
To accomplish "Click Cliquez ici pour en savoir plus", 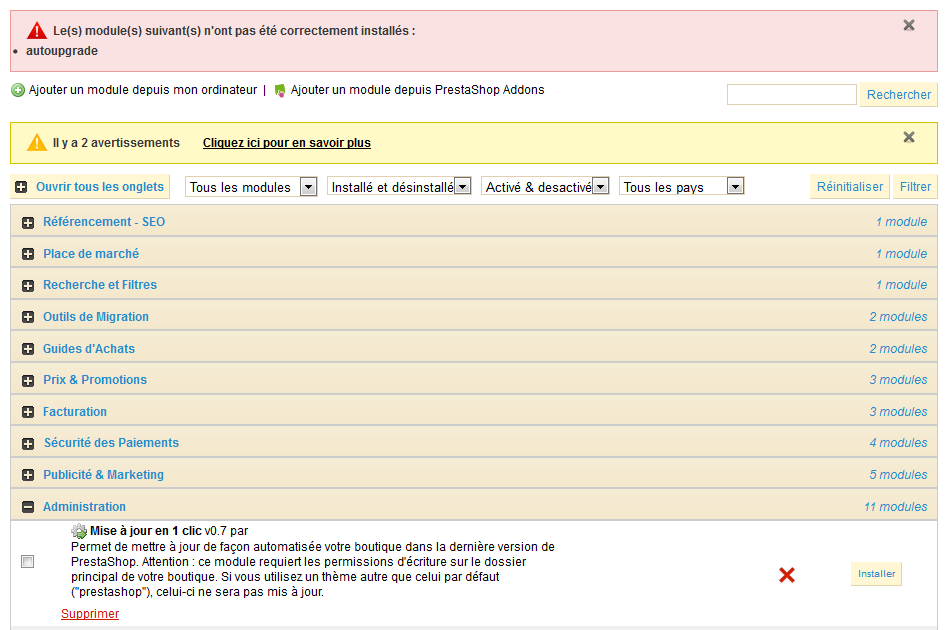I will tap(286, 143).
